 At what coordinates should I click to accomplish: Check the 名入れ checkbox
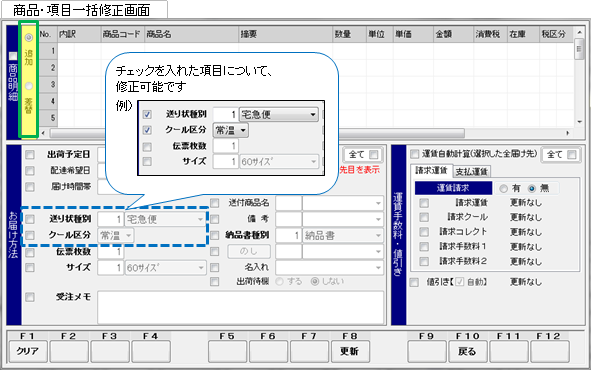click(x=214, y=268)
